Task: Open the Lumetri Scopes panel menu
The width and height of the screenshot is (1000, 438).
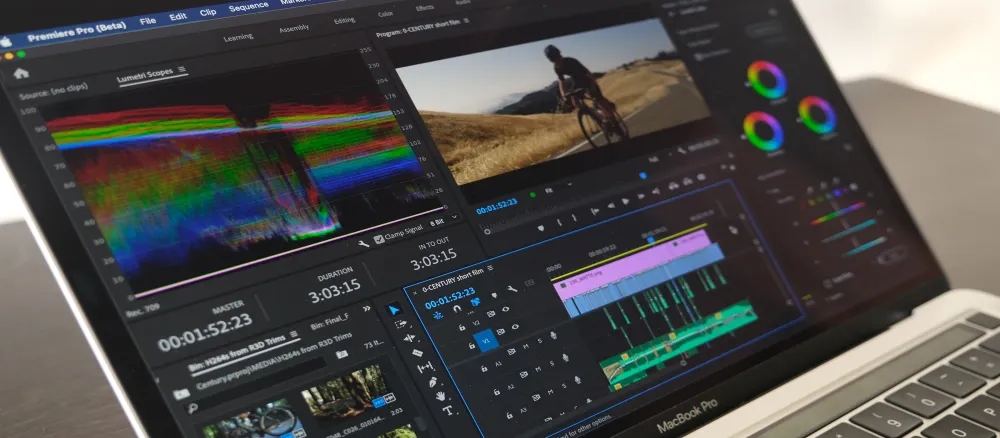Action: pos(183,69)
